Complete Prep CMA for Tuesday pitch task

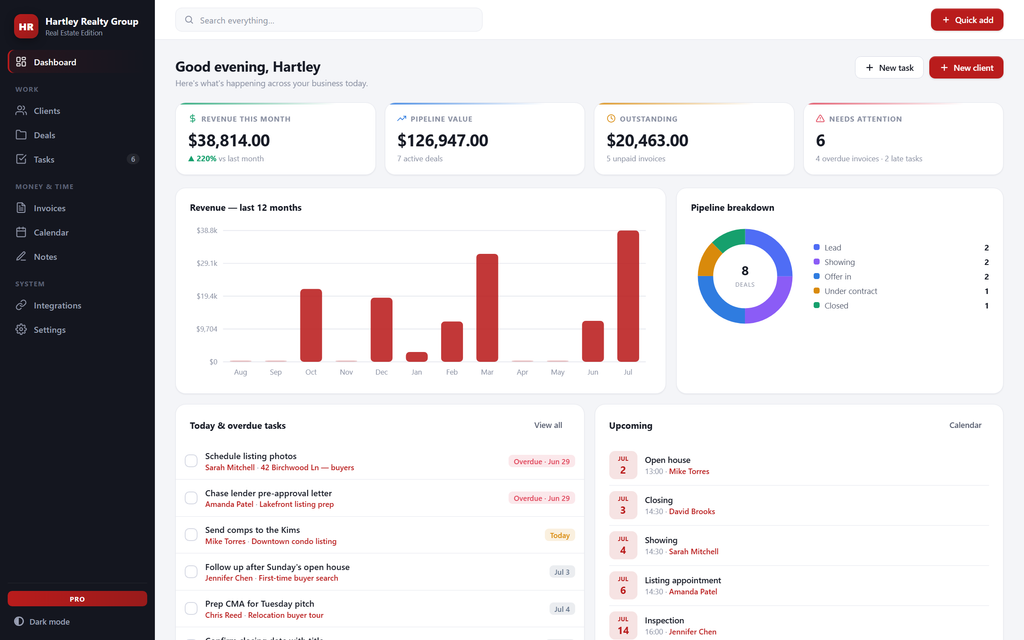click(x=191, y=608)
